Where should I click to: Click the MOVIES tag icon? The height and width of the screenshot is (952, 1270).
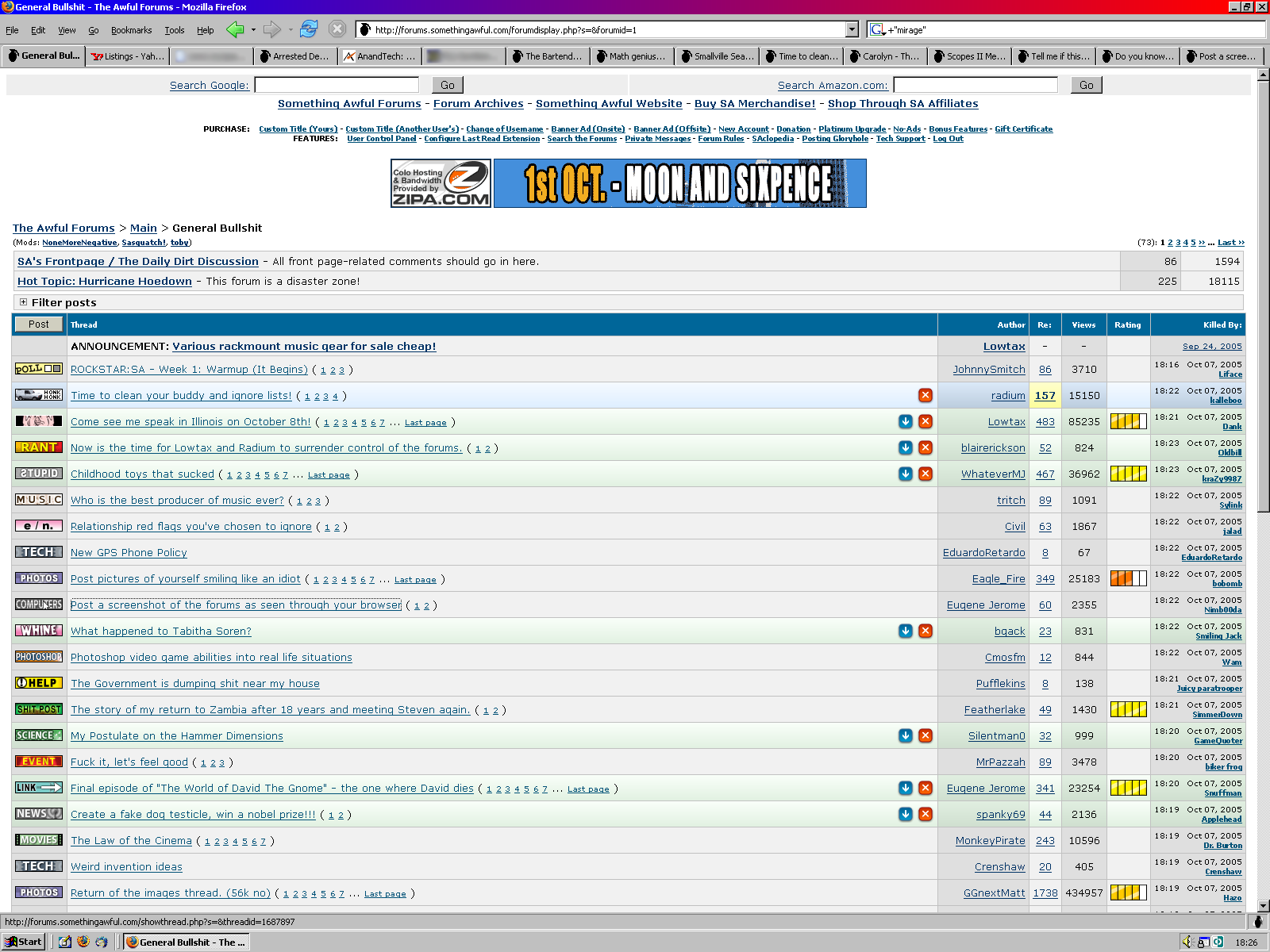click(x=39, y=840)
